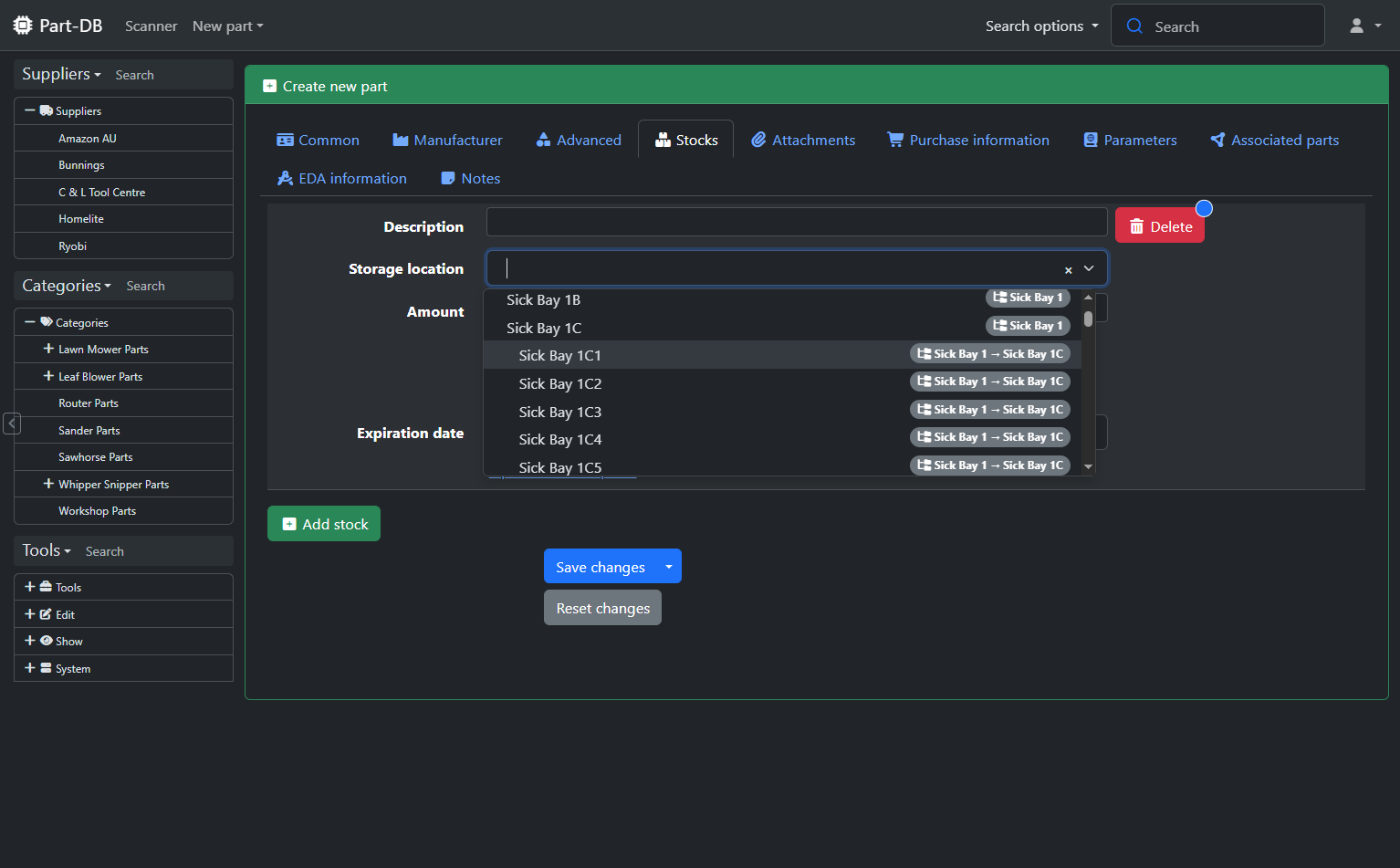Choose Sick Bay 1C3 storage location

782,412
